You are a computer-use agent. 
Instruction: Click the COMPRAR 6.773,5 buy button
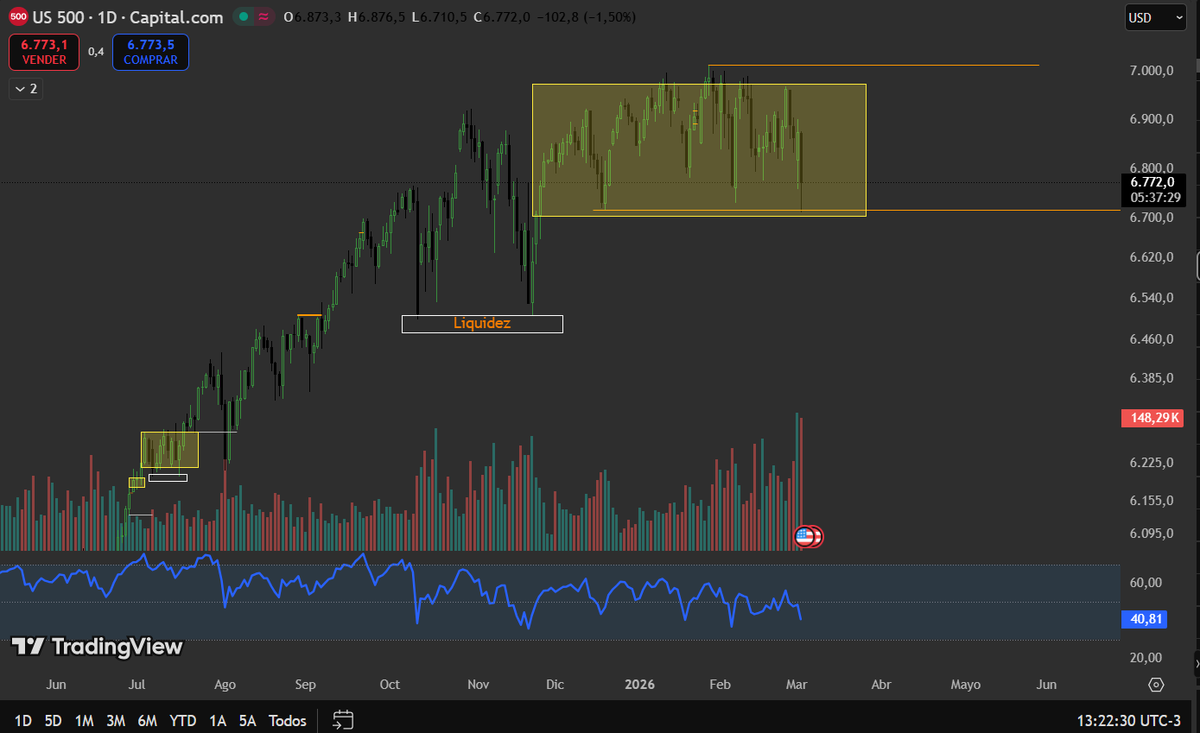tap(150, 52)
